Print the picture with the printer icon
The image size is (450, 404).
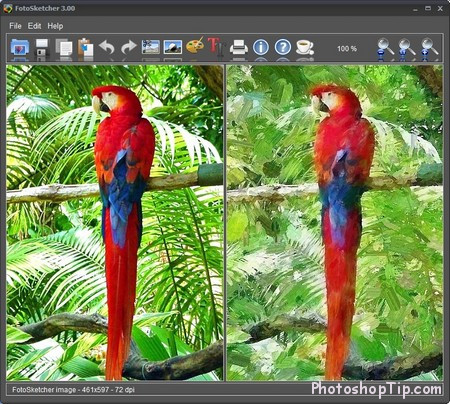239,47
